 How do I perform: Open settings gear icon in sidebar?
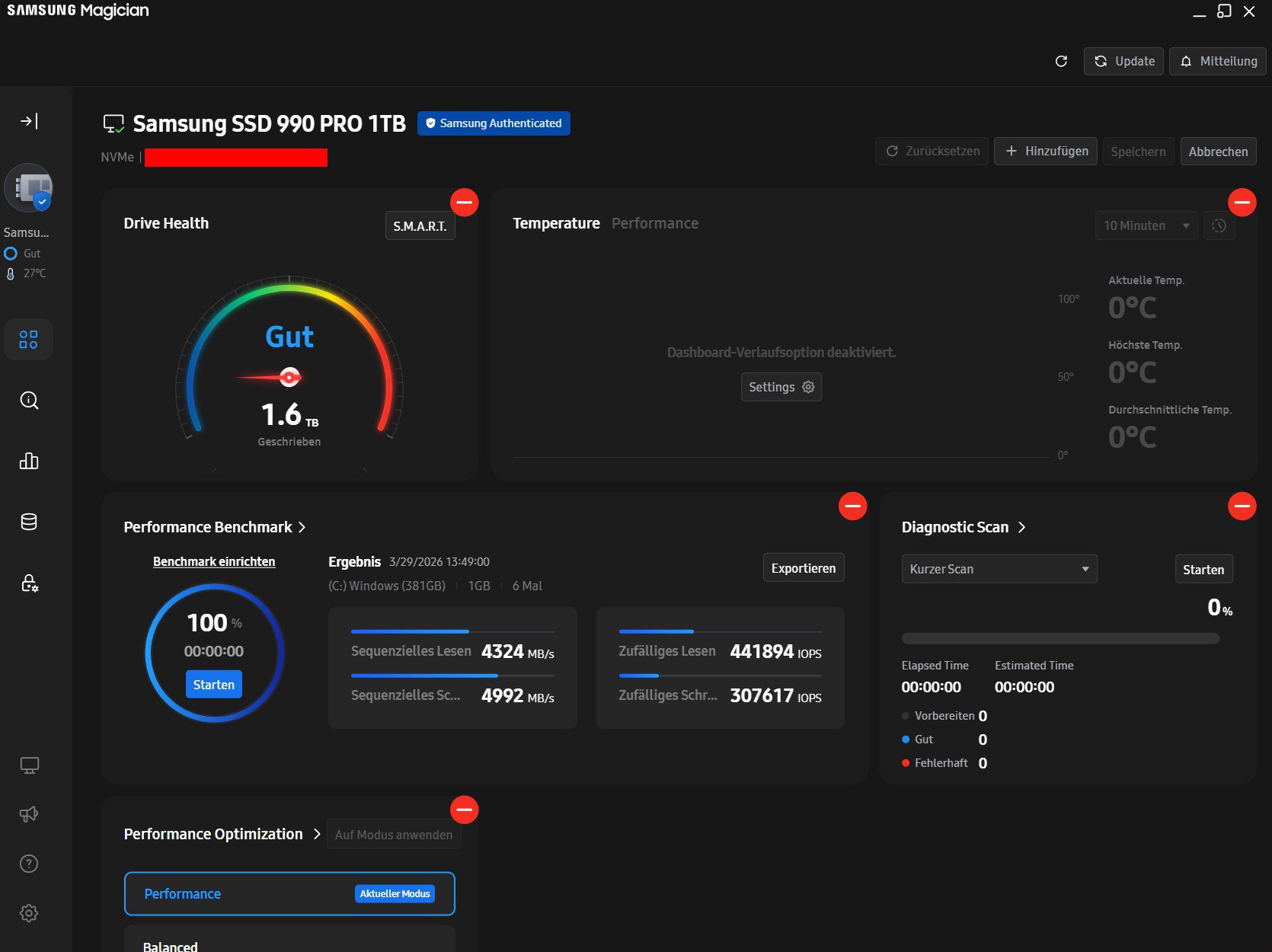coord(29,913)
